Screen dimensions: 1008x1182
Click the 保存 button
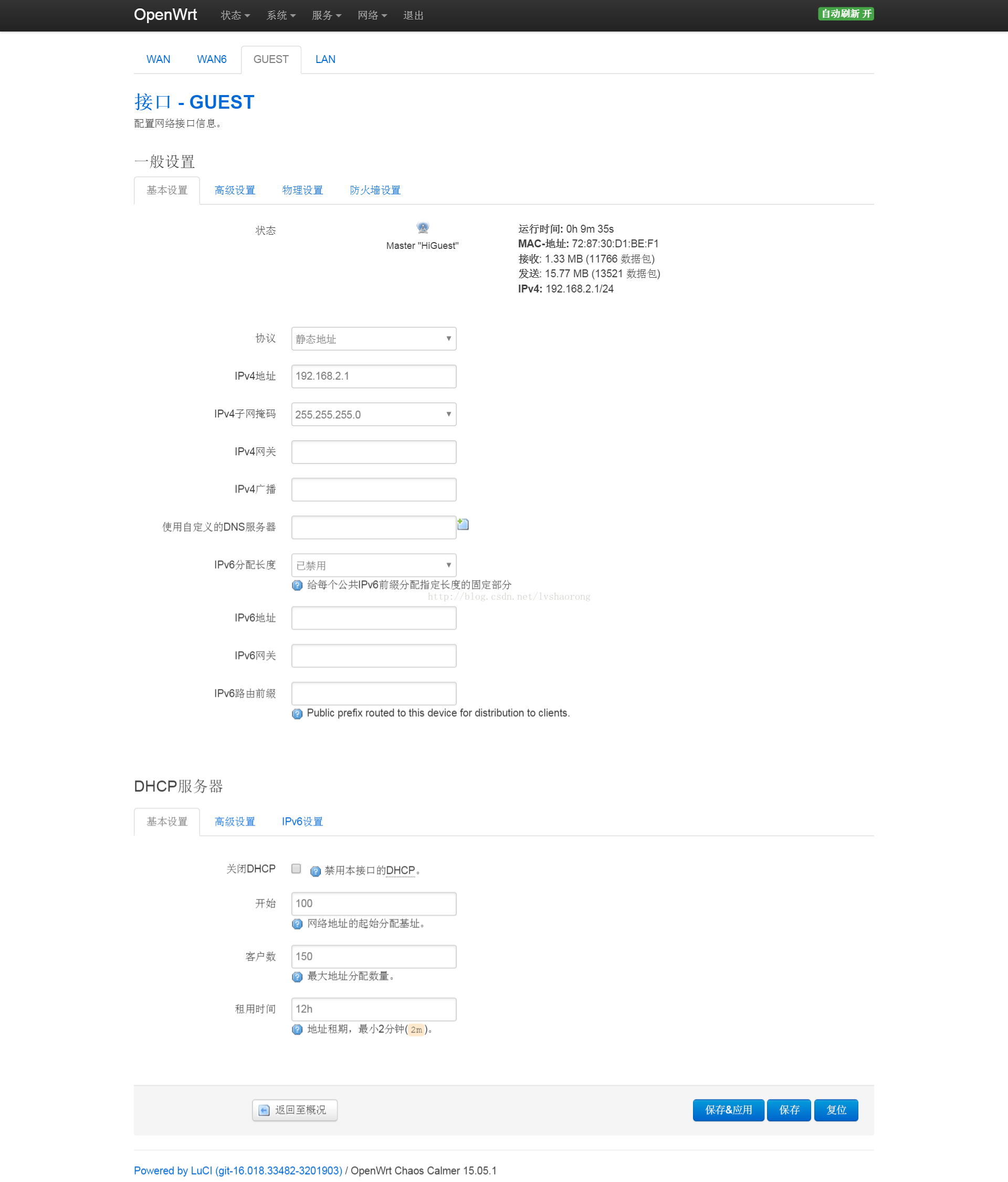point(789,1110)
